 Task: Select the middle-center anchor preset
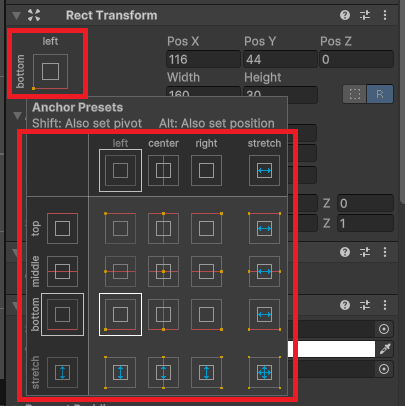click(163, 272)
